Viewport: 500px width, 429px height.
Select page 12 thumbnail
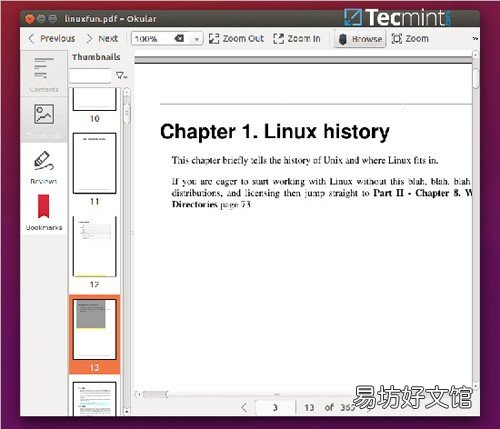tap(94, 246)
